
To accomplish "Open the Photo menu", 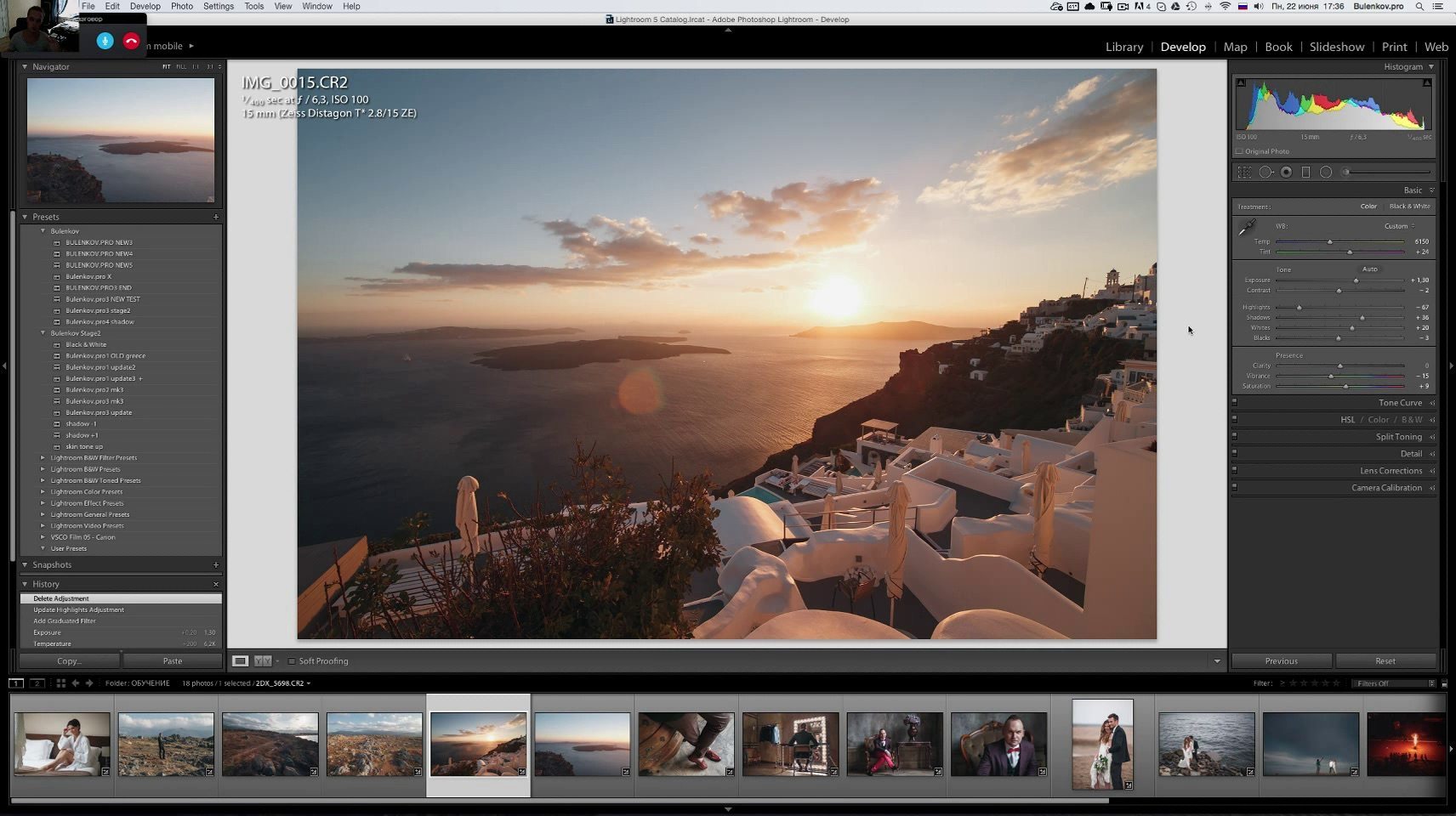I will (x=182, y=6).
